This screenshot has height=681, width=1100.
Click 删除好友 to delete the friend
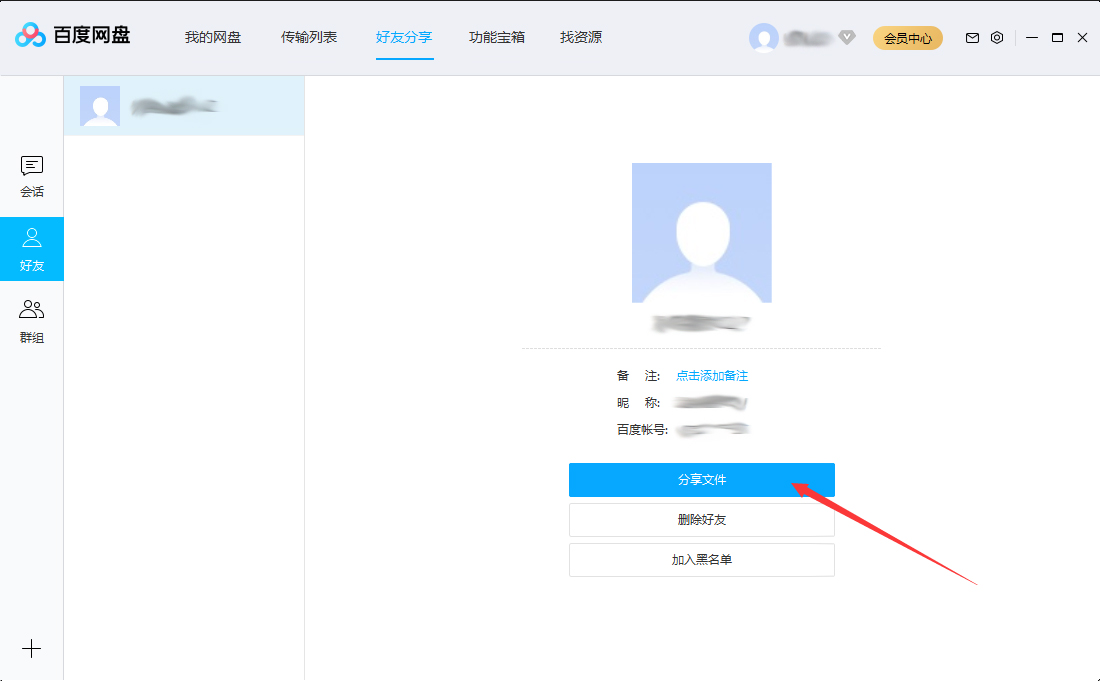(701, 520)
